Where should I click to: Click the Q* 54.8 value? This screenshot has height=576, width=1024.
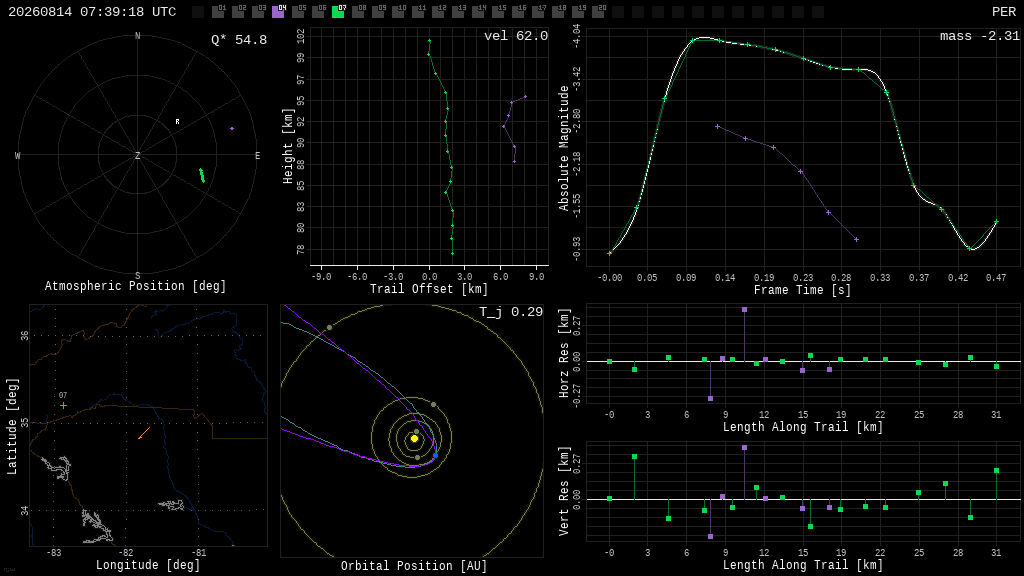pyautogui.click(x=239, y=40)
